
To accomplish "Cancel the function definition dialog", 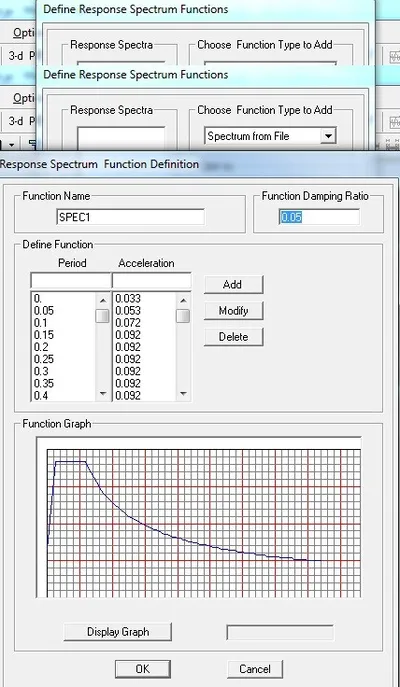I will click(x=255, y=669).
